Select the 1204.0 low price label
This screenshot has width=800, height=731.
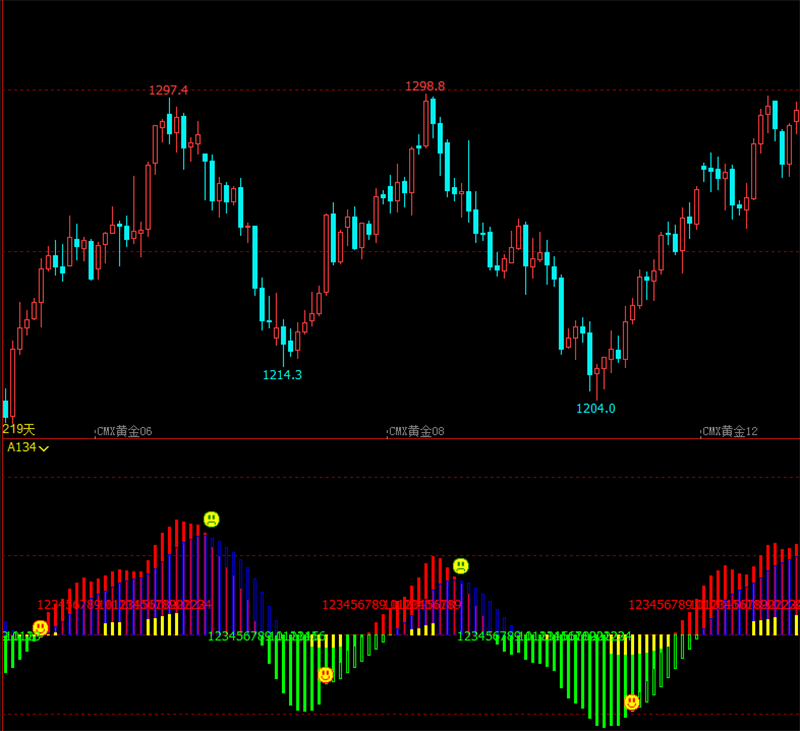click(x=595, y=409)
